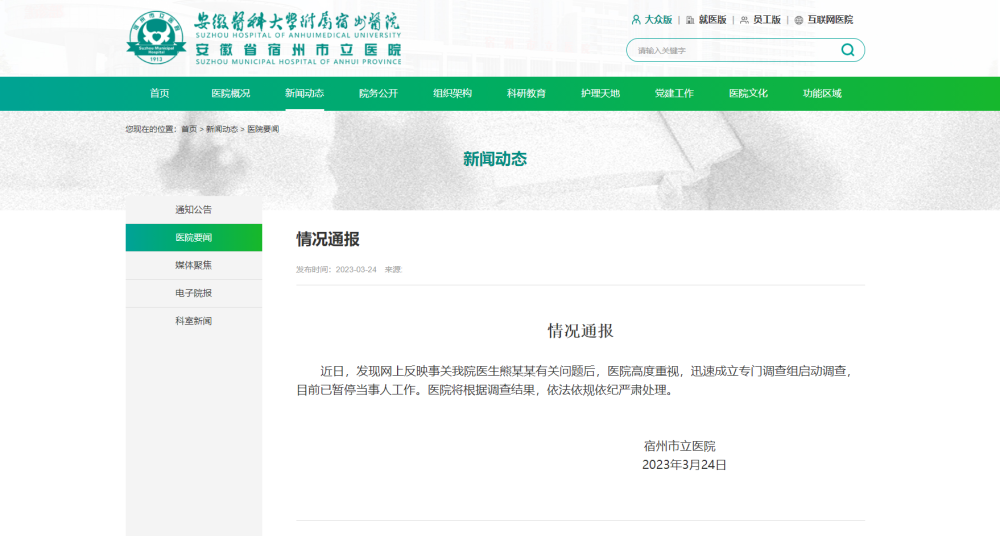Click 新闻动态 in the breadcrumb path

(221, 129)
